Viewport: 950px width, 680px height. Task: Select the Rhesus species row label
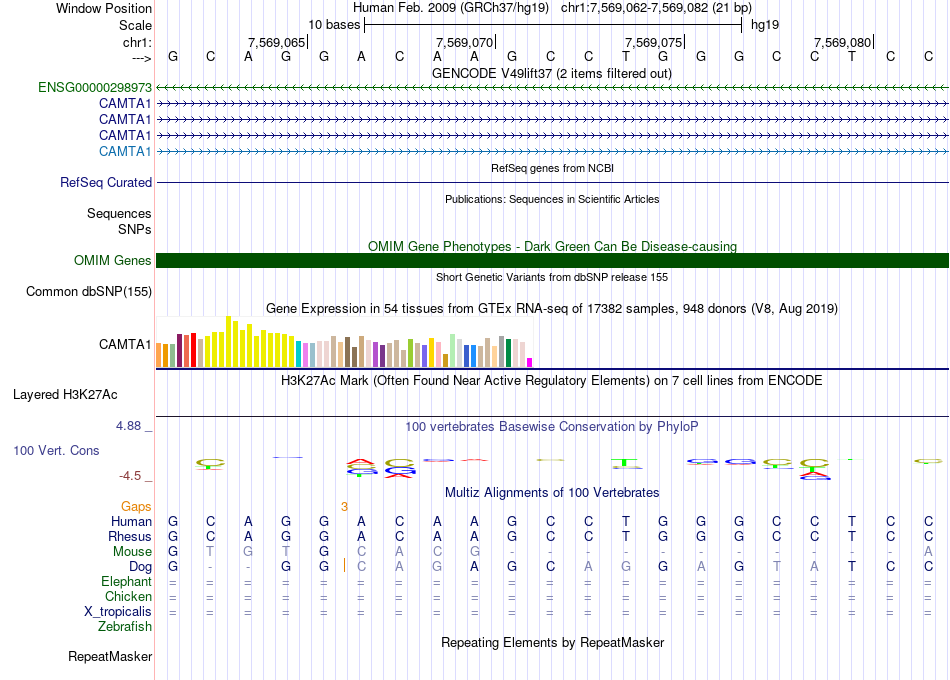[x=129, y=537]
